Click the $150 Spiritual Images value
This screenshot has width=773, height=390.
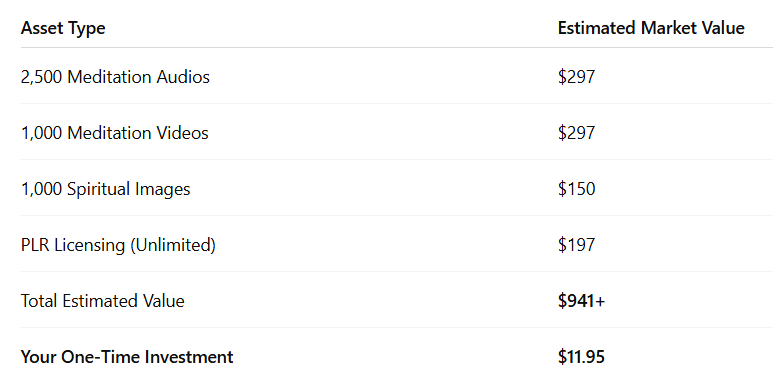click(576, 189)
